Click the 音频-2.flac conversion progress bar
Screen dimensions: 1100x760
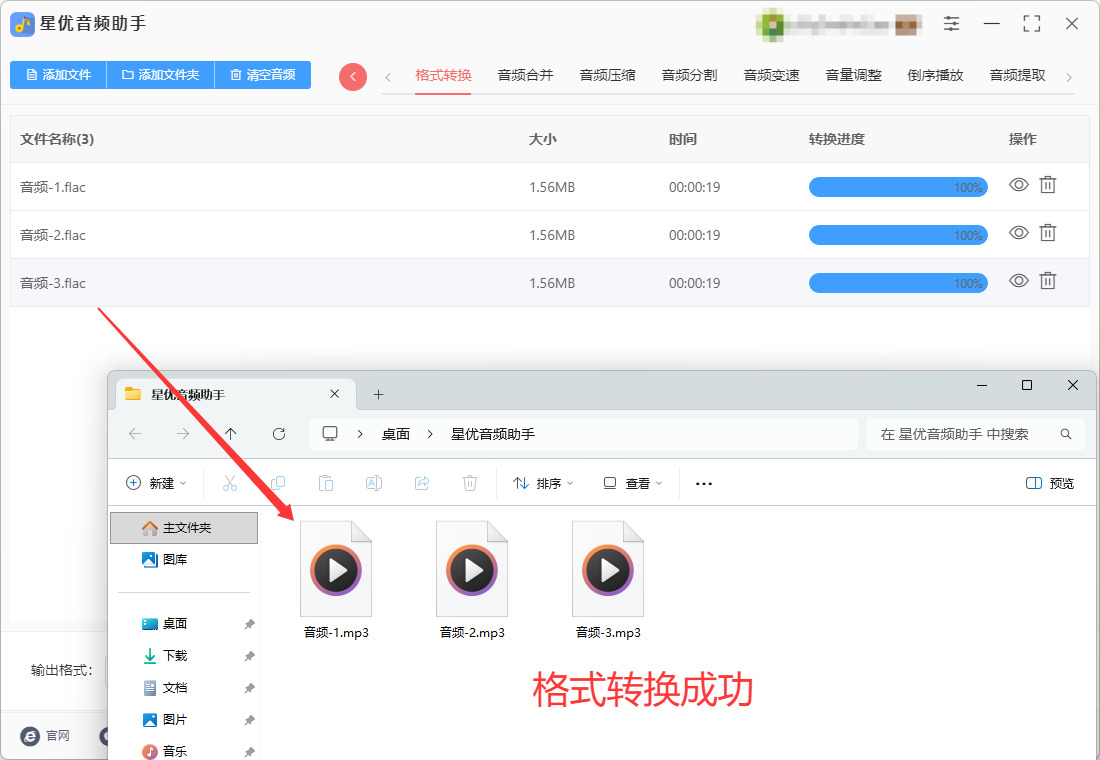point(898,235)
